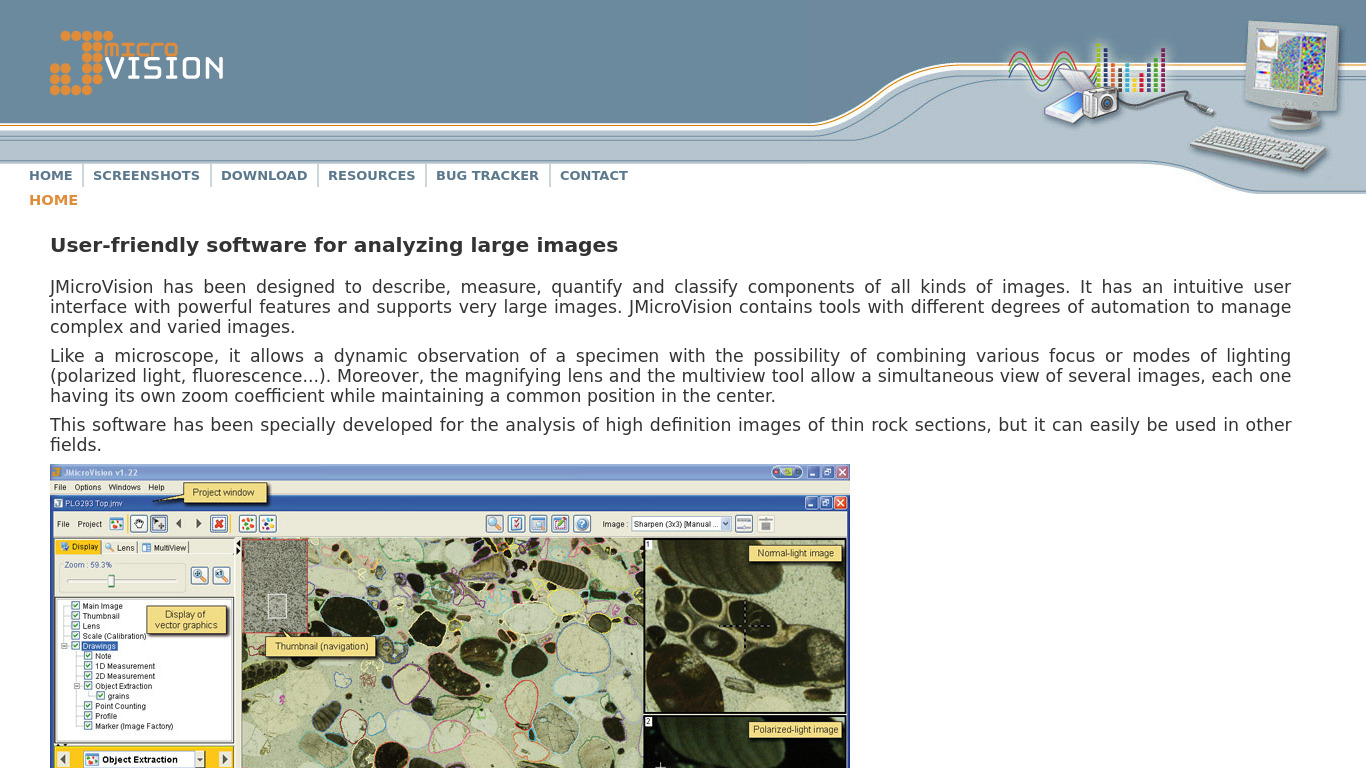Viewport: 1366px width, 768px height.
Task: Open the DOWNLOAD page link
Action: [x=264, y=175]
